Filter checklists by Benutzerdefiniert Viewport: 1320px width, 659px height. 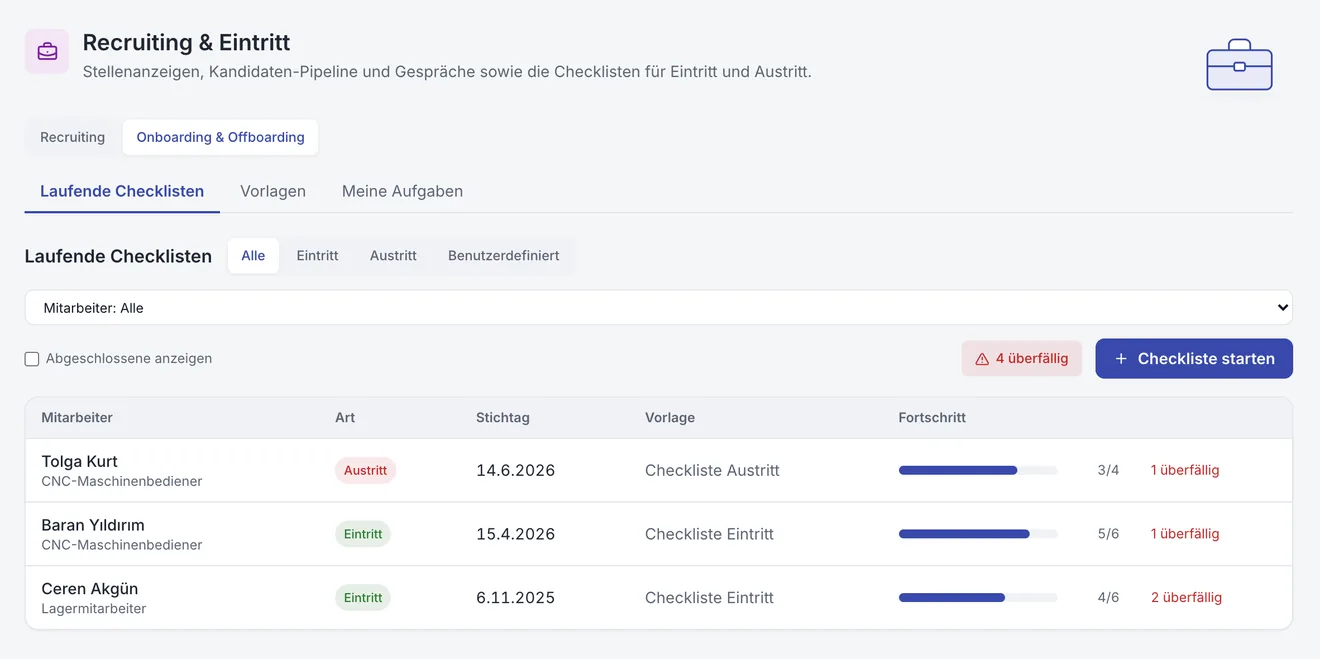point(504,256)
